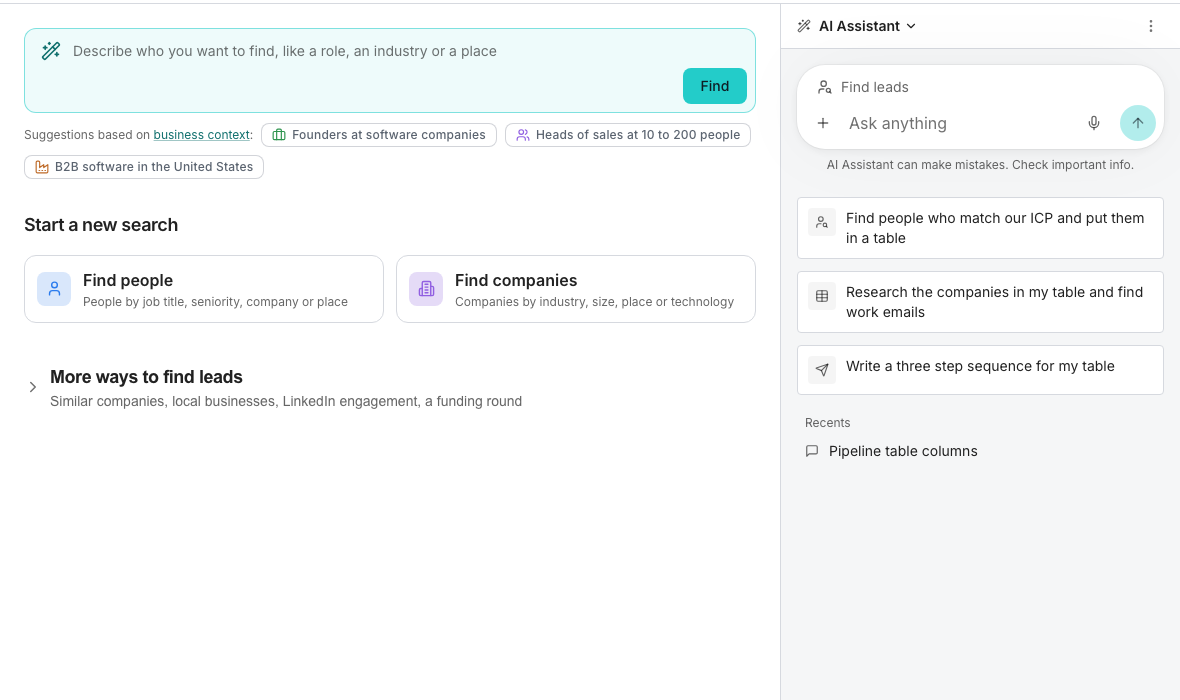Click the Find leads person-search icon
The height and width of the screenshot is (700, 1180).
(824, 87)
